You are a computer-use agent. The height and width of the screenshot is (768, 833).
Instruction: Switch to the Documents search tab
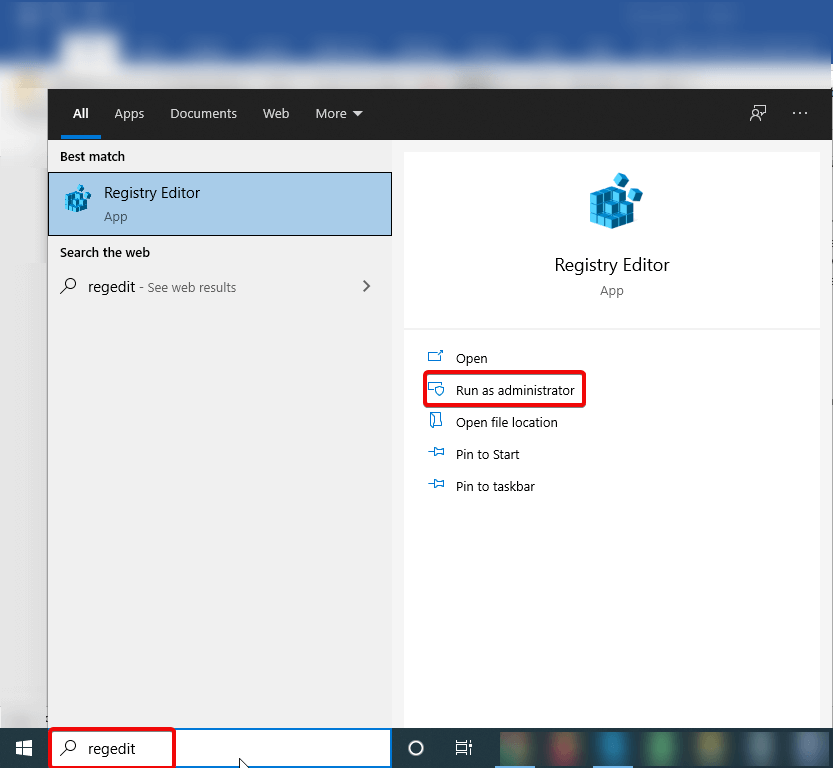click(x=203, y=113)
